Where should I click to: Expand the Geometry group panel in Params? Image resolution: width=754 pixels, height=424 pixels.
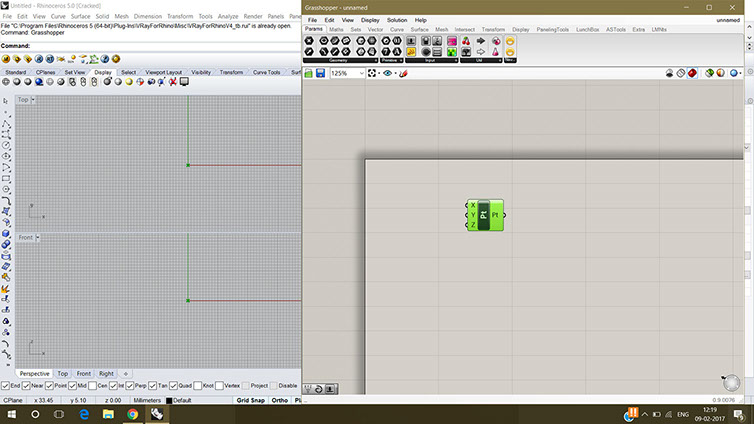[x=339, y=61]
